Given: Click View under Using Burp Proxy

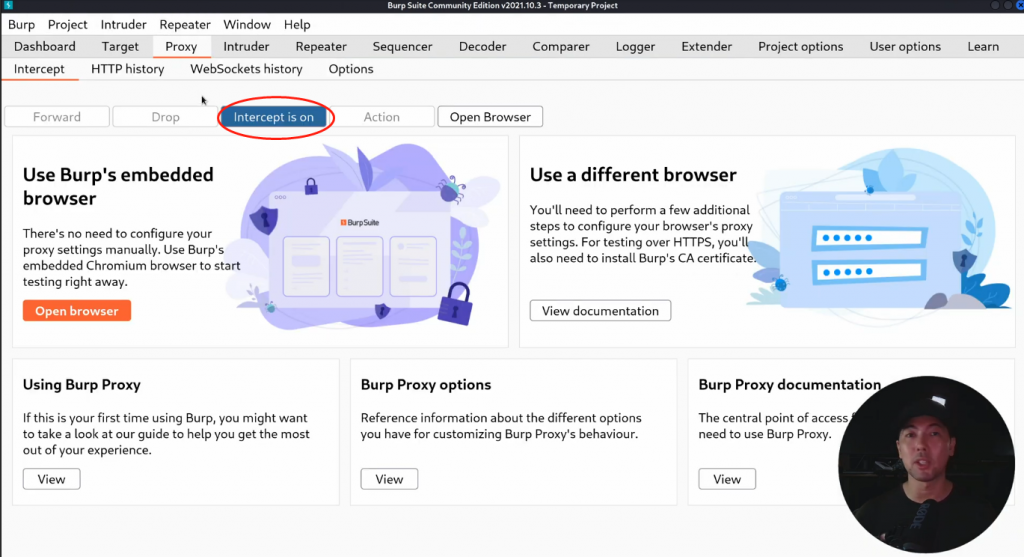Looking at the screenshot, I should coord(52,479).
